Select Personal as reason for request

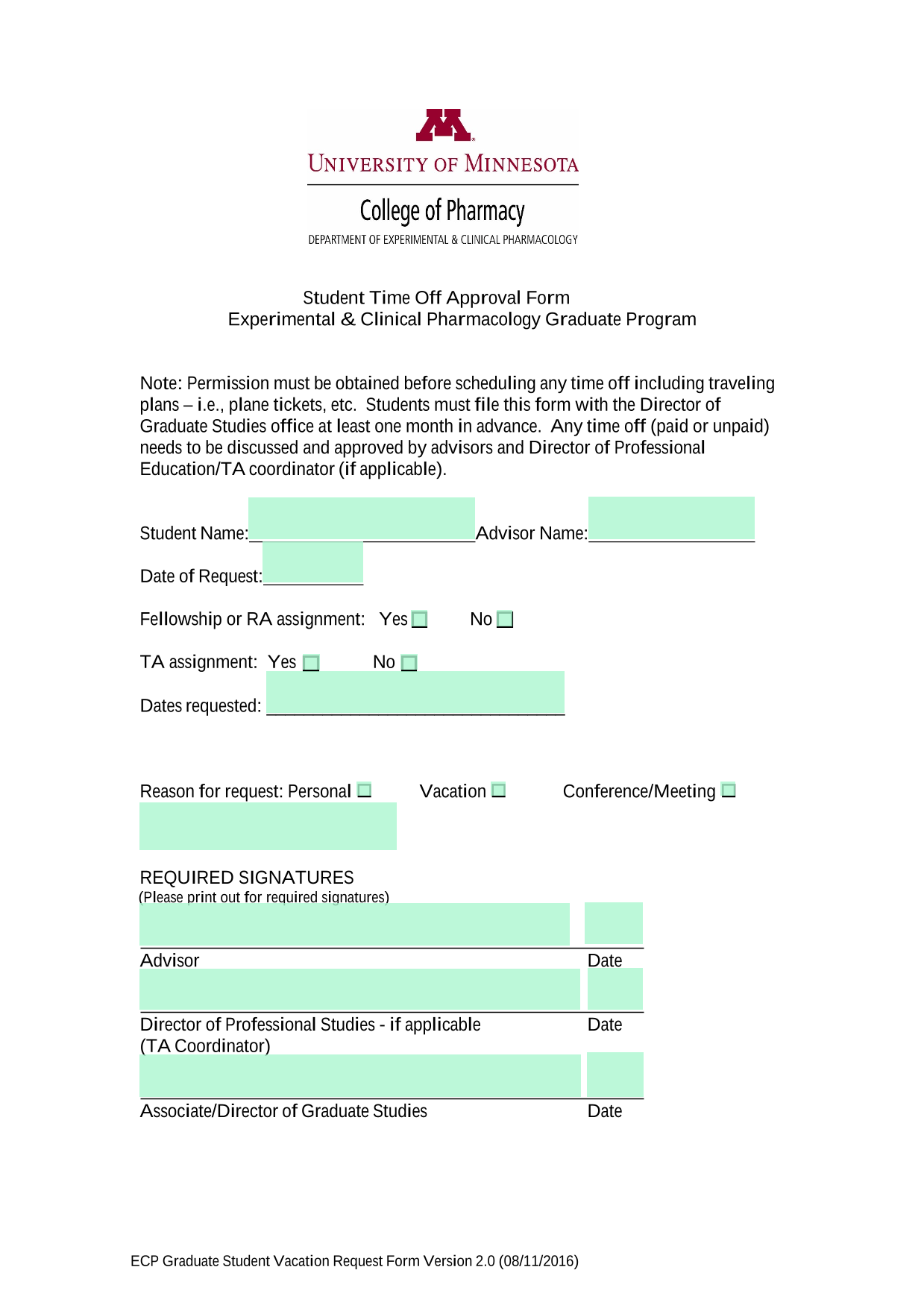(x=364, y=790)
